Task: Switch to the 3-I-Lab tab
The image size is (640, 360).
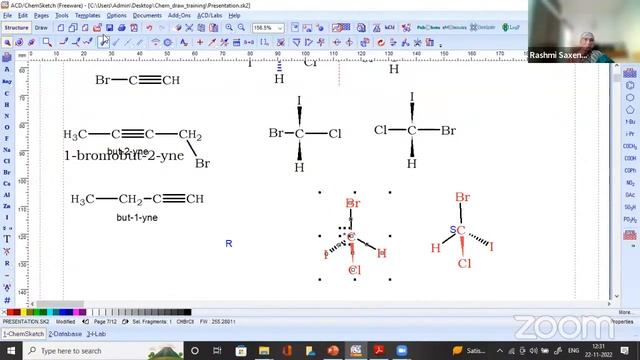Action: 96,334
